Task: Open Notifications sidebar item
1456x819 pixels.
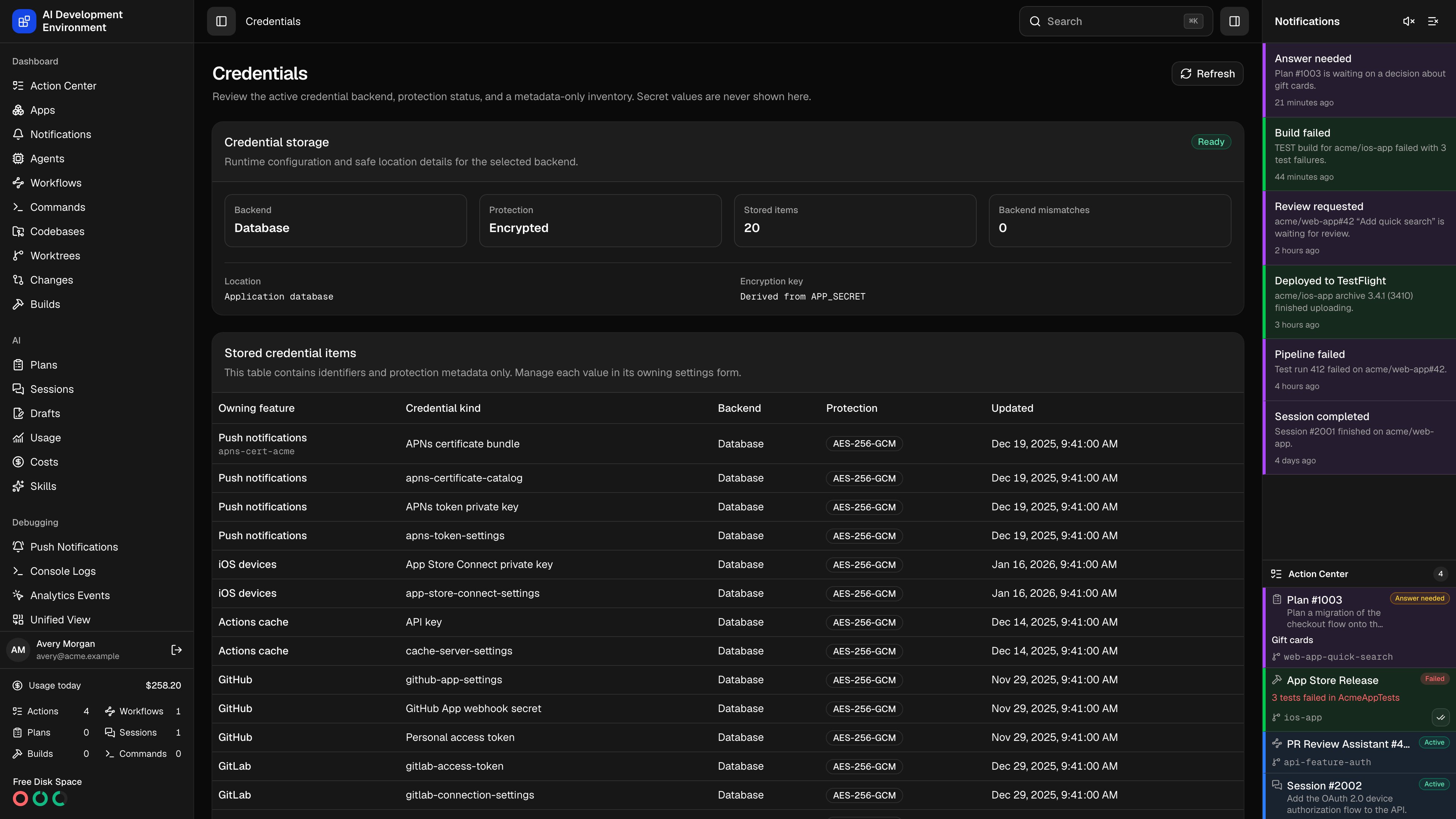Action: (x=97, y=135)
